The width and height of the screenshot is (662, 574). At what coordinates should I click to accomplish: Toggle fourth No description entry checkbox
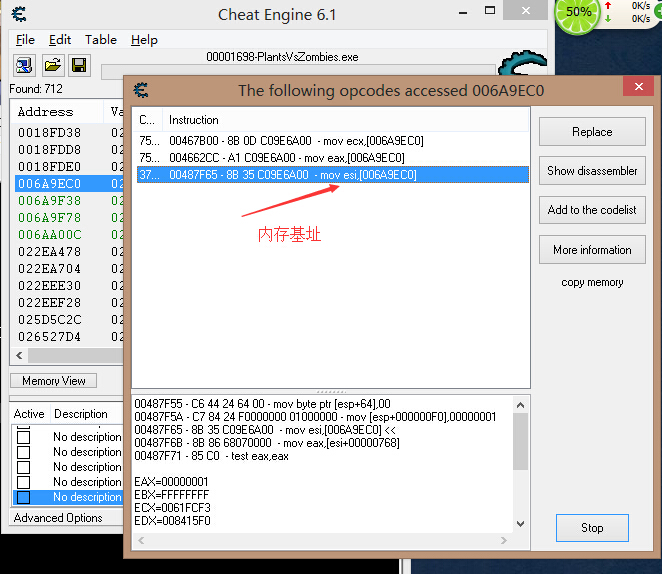coord(24,482)
